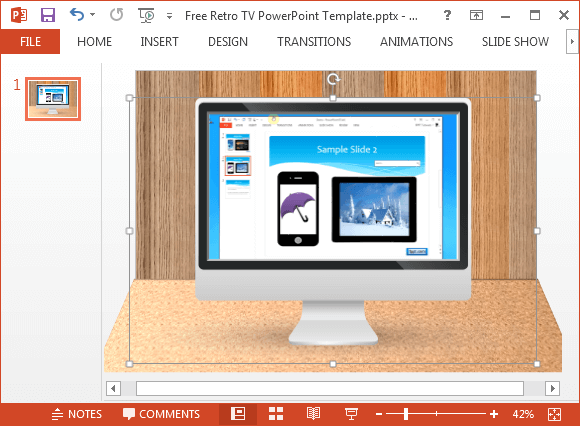This screenshot has width=580, height=426.
Task: Switch to the TRANSITIONS ribbon tab
Action: pyautogui.click(x=314, y=41)
